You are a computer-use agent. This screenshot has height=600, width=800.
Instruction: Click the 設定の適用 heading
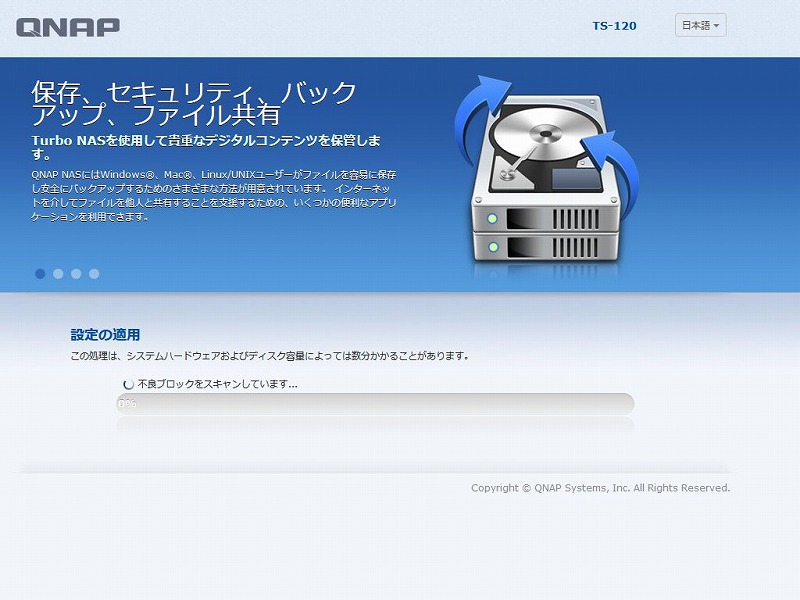[x=105, y=335]
